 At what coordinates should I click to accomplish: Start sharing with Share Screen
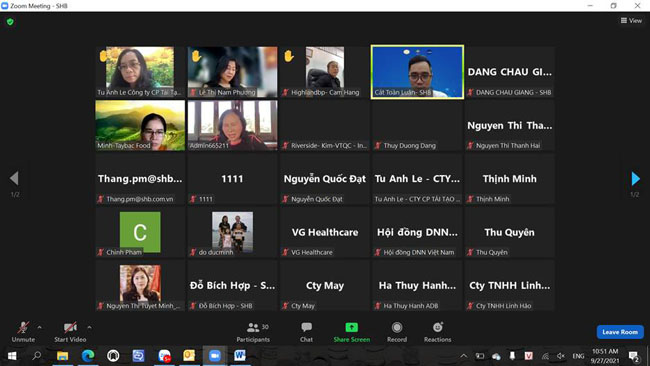tap(352, 332)
